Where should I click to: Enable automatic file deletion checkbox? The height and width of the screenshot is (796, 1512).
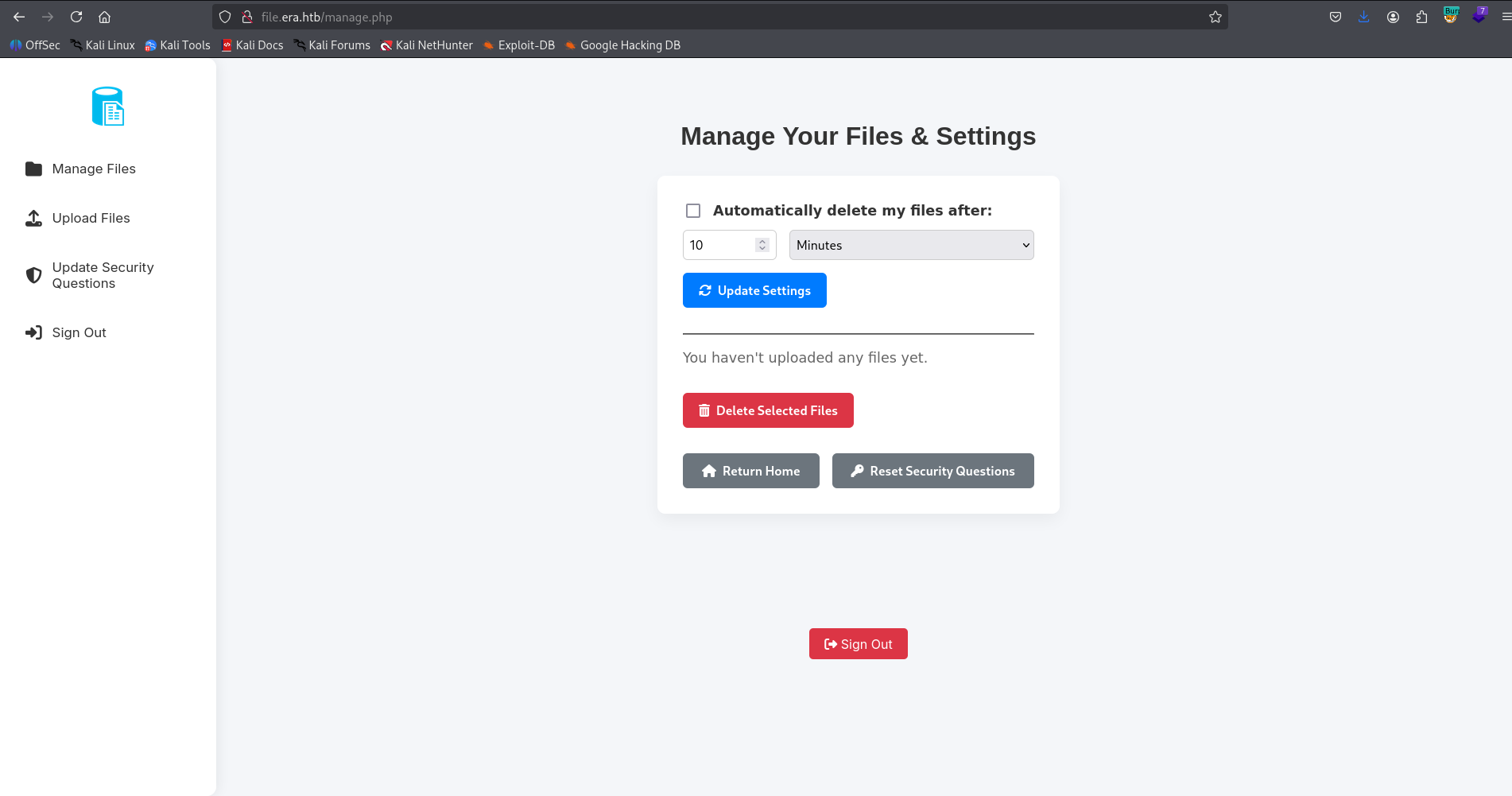(692, 210)
